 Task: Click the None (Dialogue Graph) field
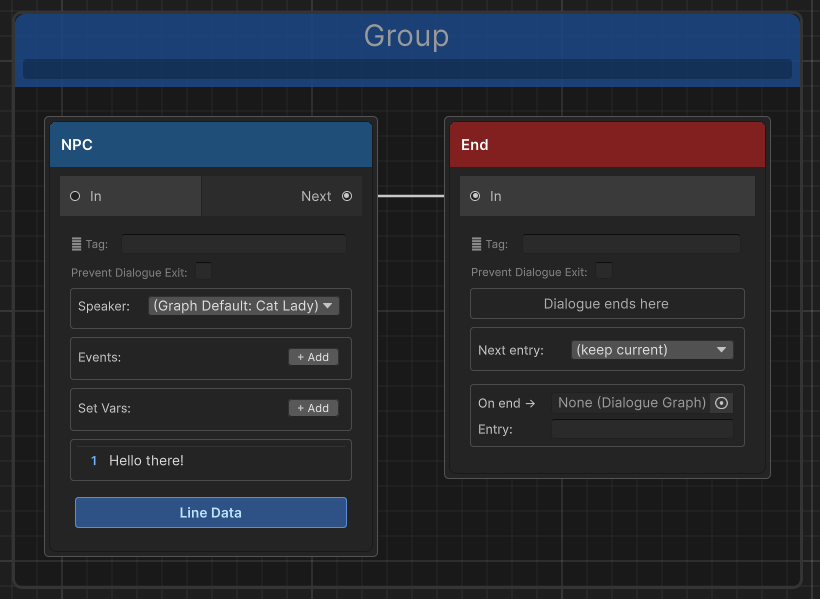(x=631, y=403)
